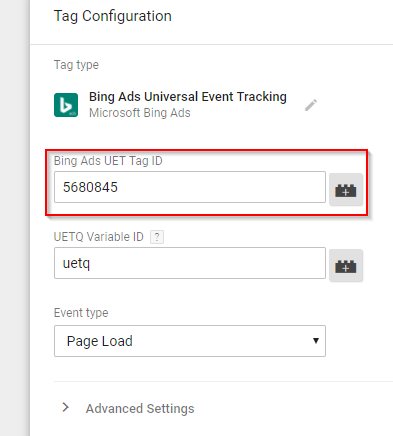Click the green Bing Ads logo icon
The height and width of the screenshot is (436, 393).
pos(66,105)
